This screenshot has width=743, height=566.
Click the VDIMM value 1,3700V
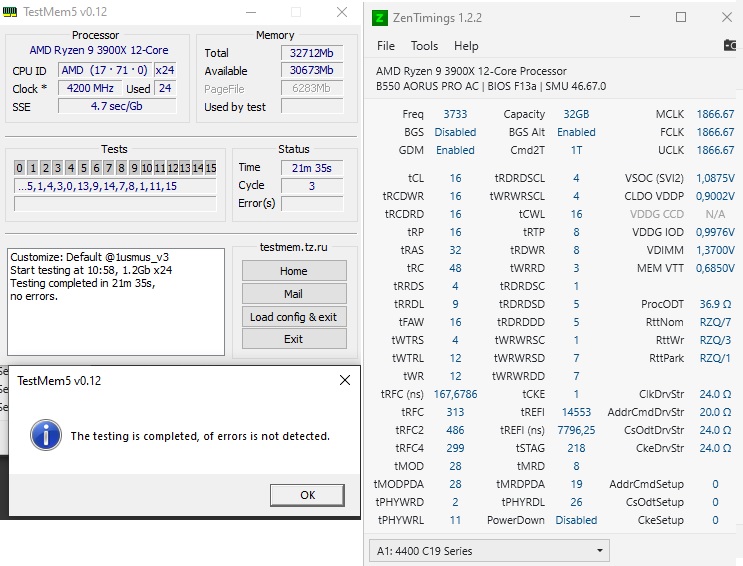pyautogui.click(x=715, y=250)
